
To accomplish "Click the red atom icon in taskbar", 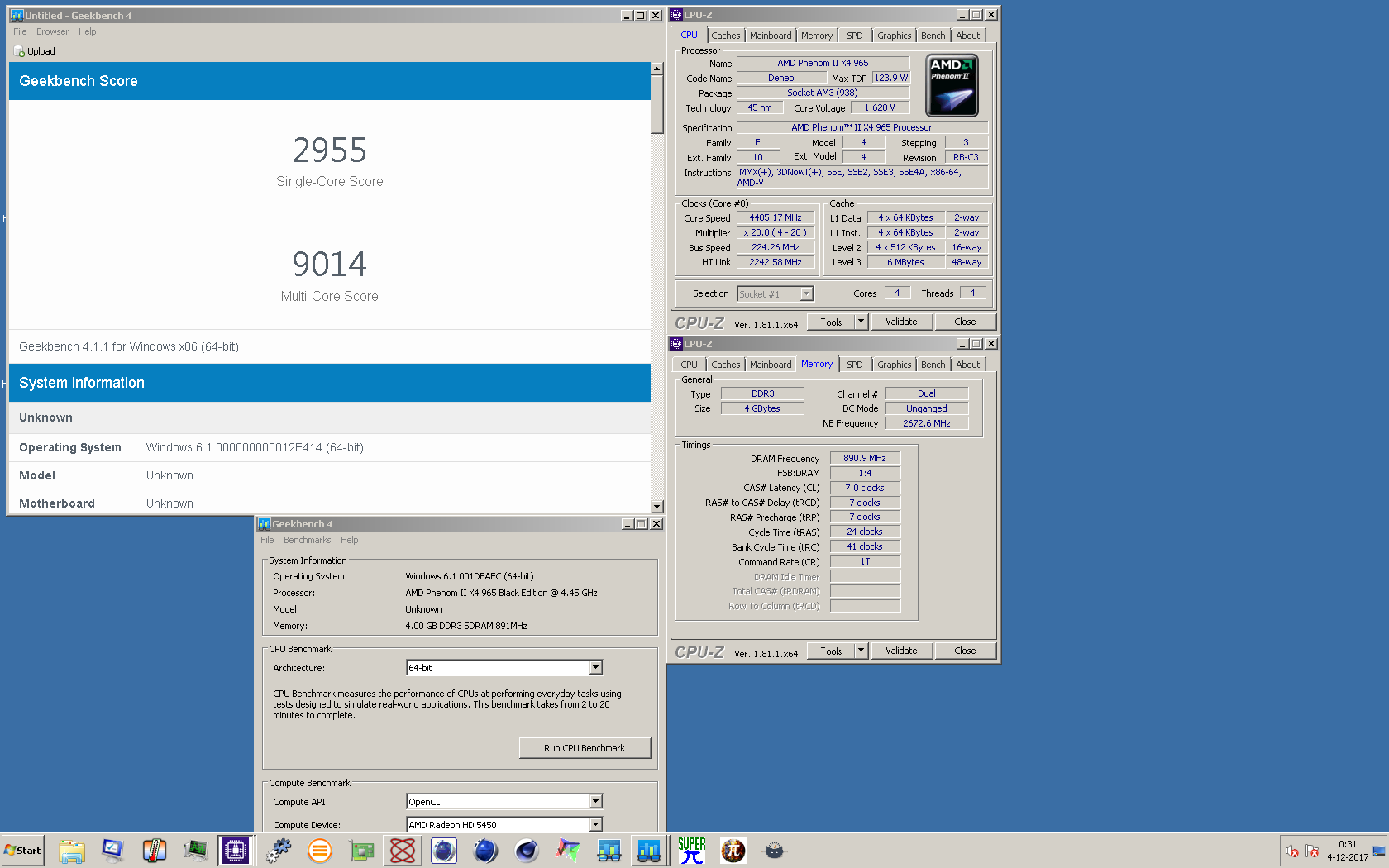I will pyautogui.click(x=403, y=851).
